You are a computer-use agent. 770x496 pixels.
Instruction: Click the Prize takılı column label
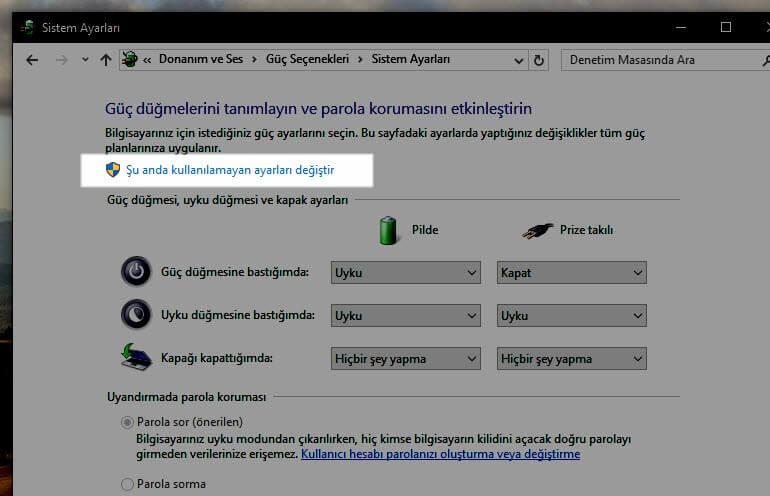coord(586,230)
